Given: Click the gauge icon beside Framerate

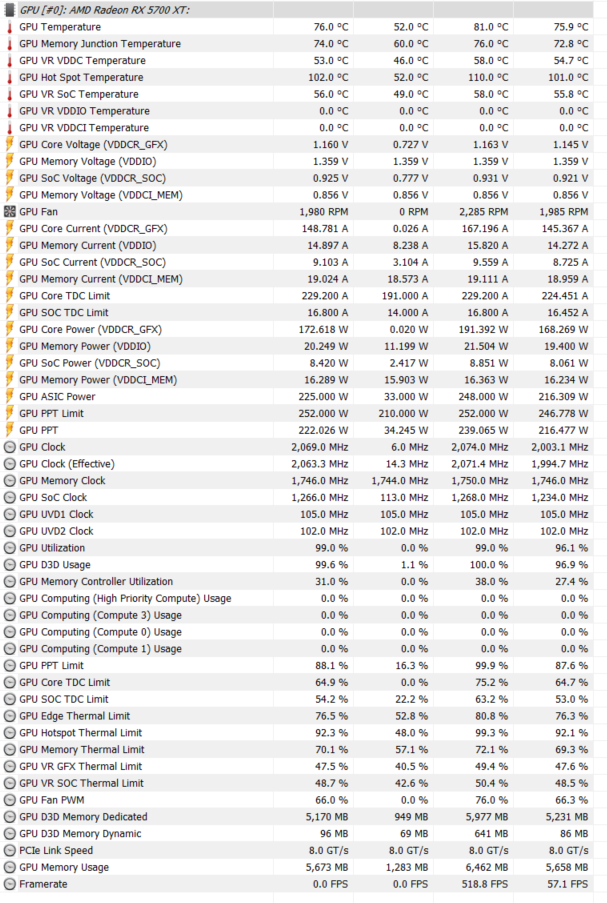Looking at the screenshot, I should tap(9, 884).
